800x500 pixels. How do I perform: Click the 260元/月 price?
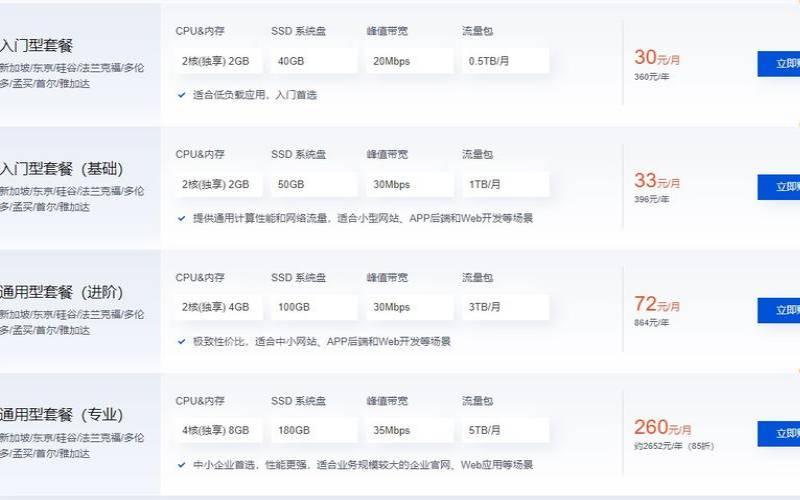coord(662,428)
